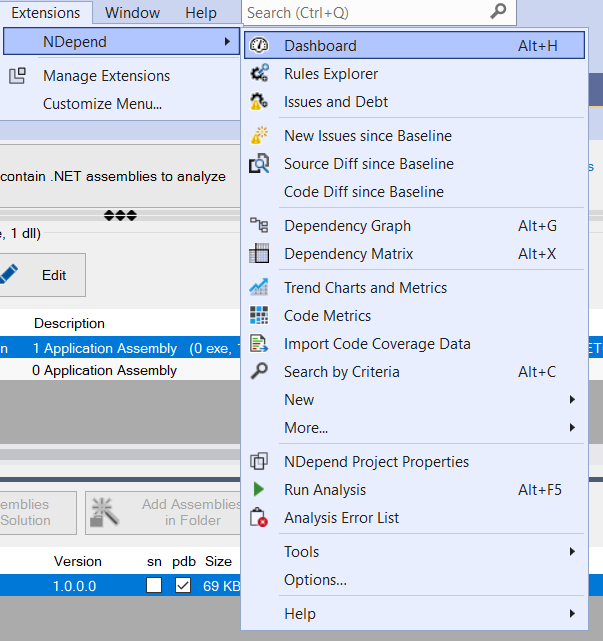Click the Dependency Matrix grid icon
Viewport: 603px width, 641px height.
(x=259, y=253)
